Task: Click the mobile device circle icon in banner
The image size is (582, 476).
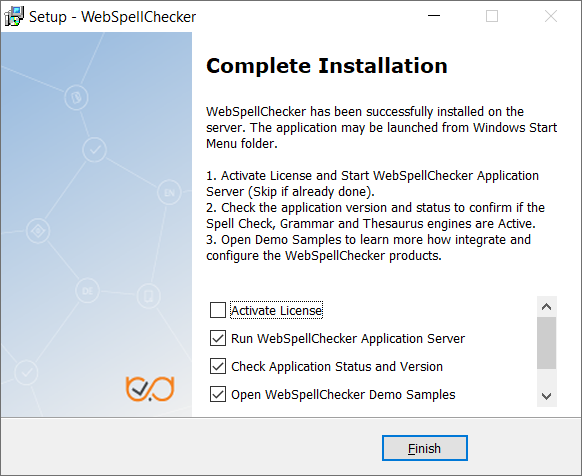Action: (148, 296)
